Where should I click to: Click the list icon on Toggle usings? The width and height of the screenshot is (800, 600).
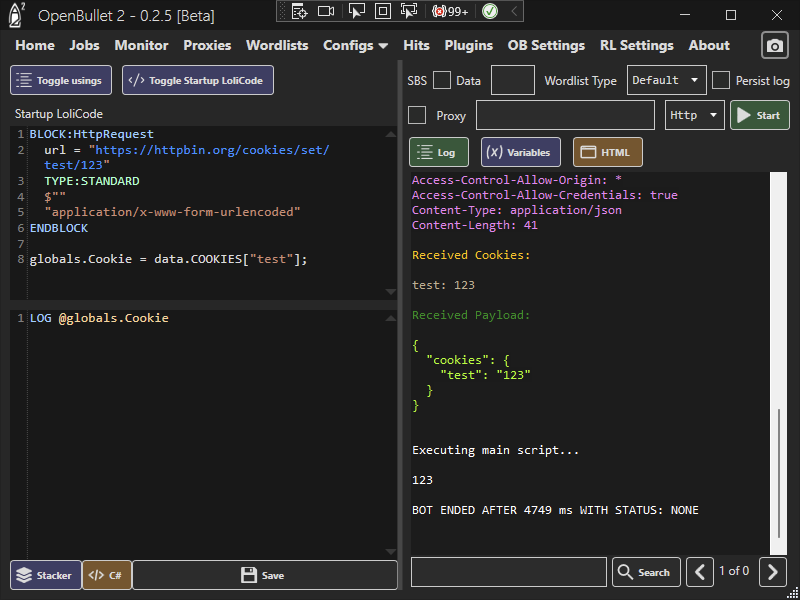pyautogui.click(x=24, y=80)
